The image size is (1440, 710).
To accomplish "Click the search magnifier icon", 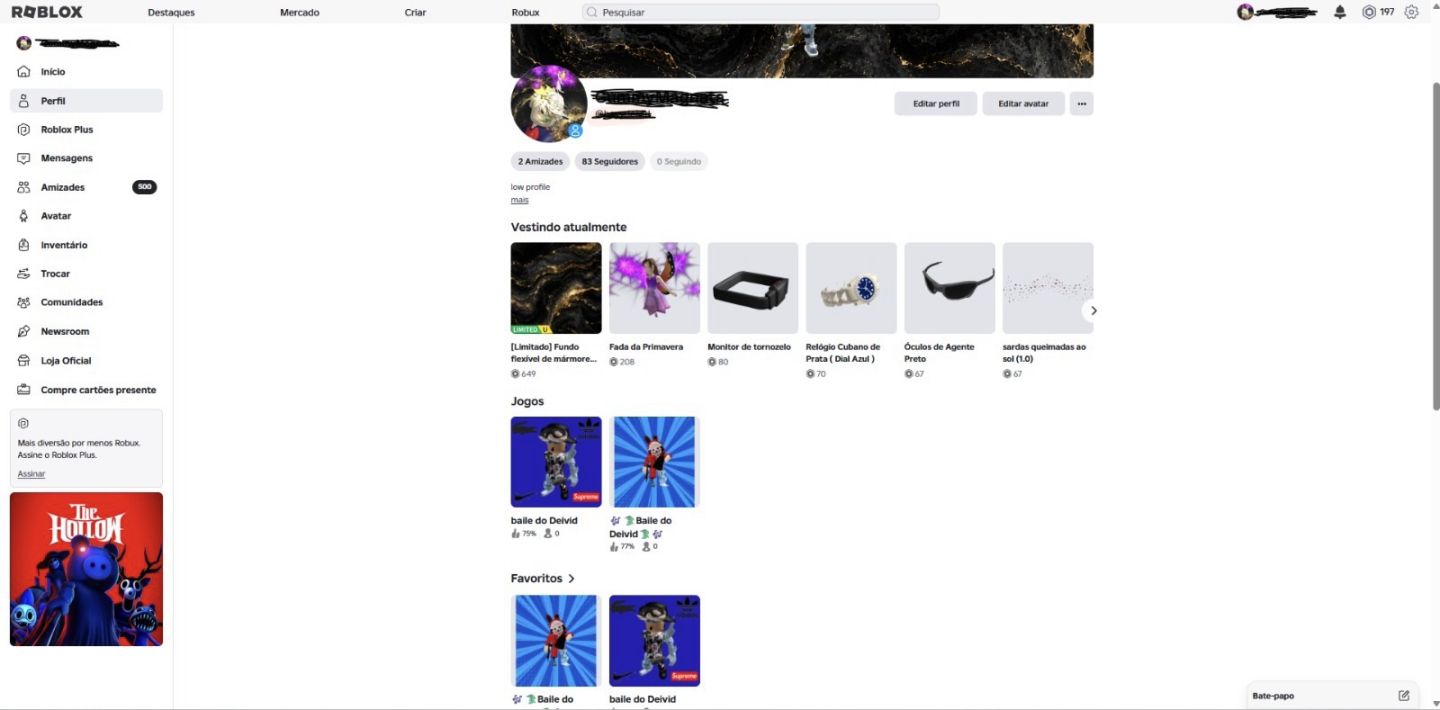I will pyautogui.click(x=592, y=12).
